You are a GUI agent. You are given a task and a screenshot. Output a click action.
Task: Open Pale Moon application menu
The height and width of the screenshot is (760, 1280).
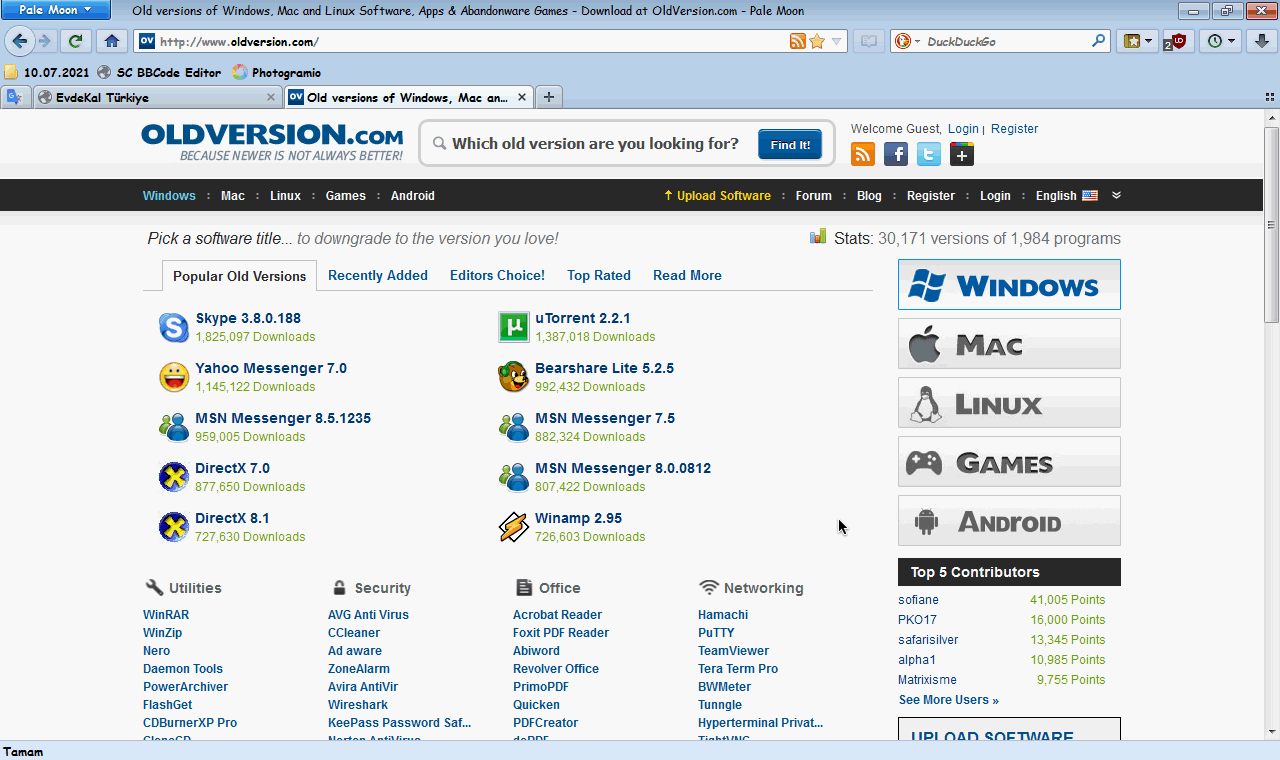click(x=55, y=10)
